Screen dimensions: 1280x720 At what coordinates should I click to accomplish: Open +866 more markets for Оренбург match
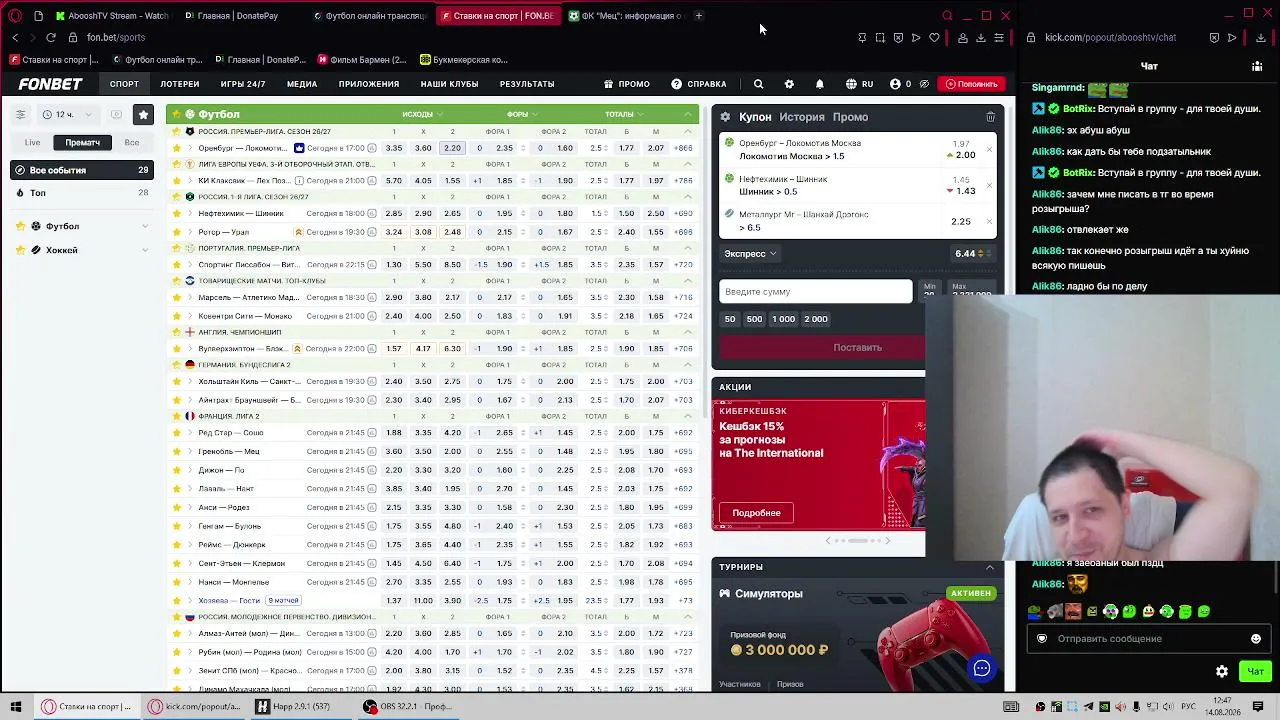coord(684,148)
